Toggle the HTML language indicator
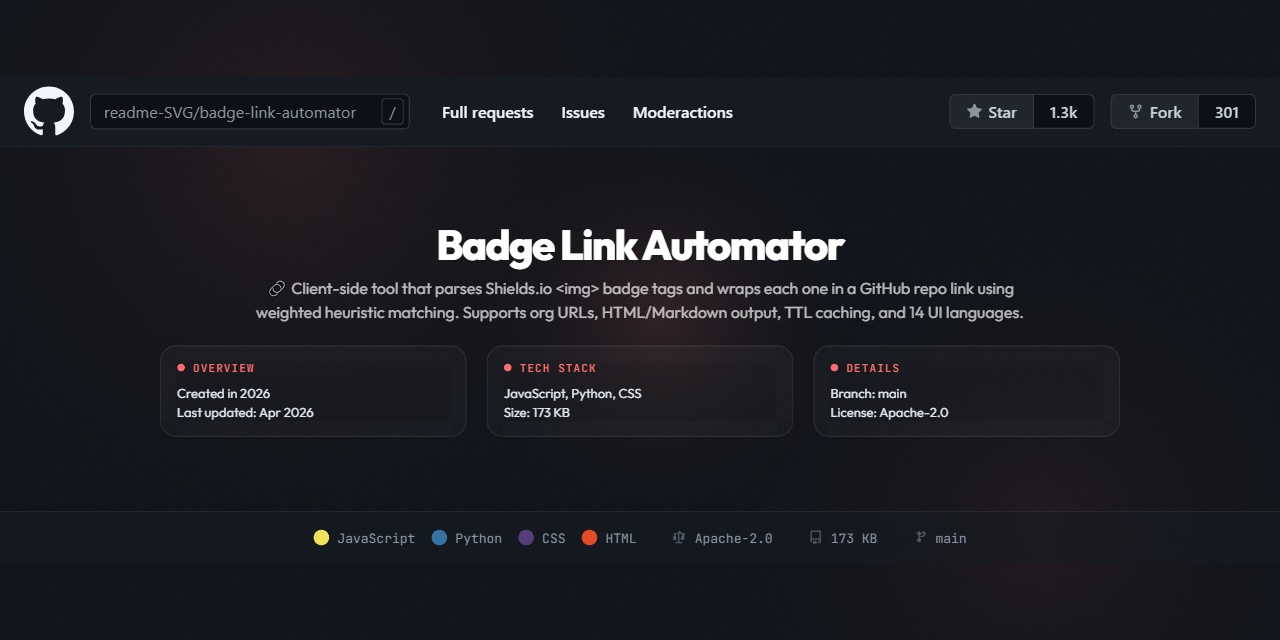1280x640 pixels. [589, 537]
